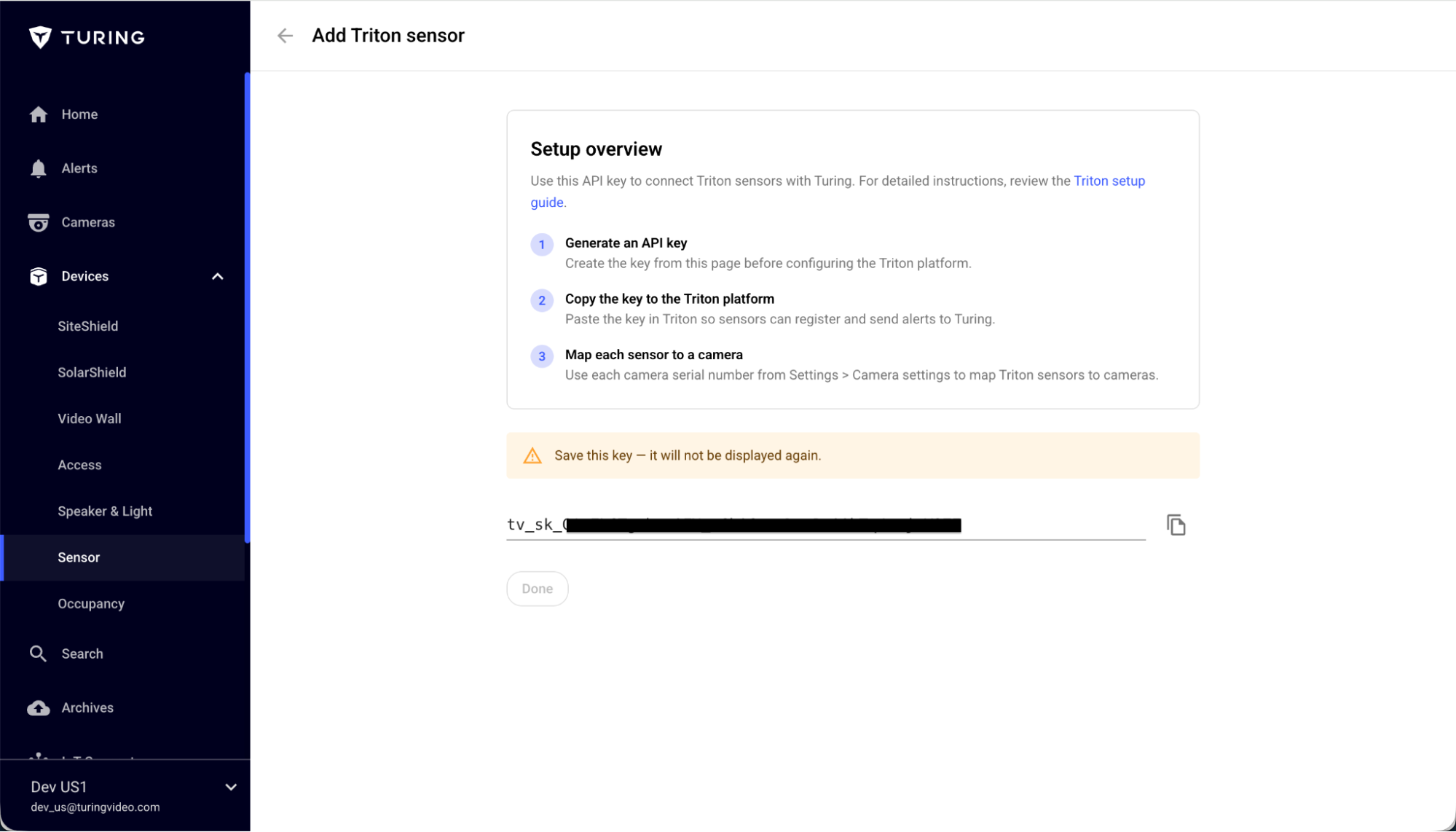Click the Setup overview heading
The image size is (1456, 832).
pos(596,149)
